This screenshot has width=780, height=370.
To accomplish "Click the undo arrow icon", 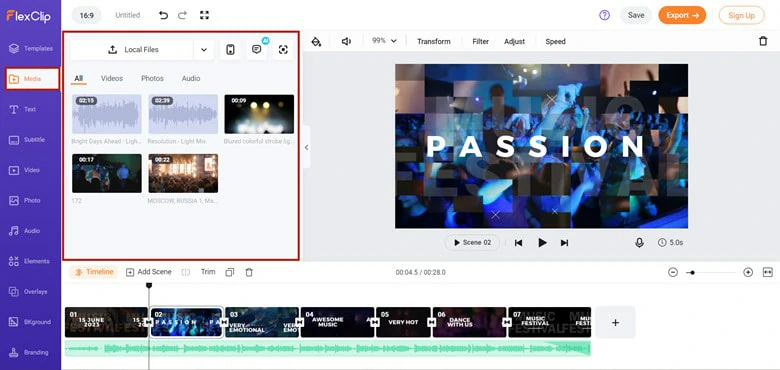I will point(163,15).
